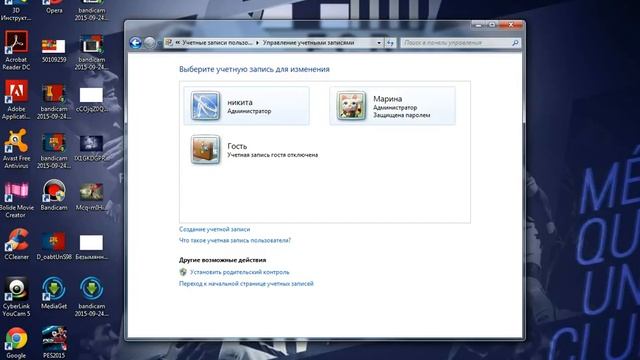Select the CCleaner desktop icon

pos(16,244)
